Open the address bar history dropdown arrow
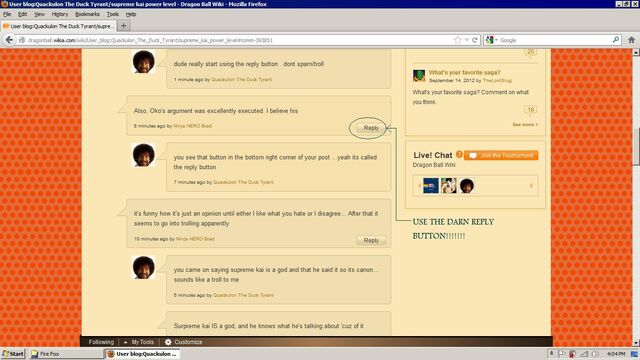 tap(467, 40)
